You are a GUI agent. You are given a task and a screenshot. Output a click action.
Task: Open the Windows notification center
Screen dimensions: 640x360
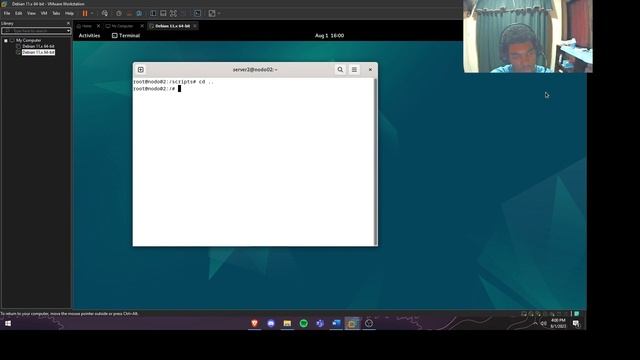(576, 323)
